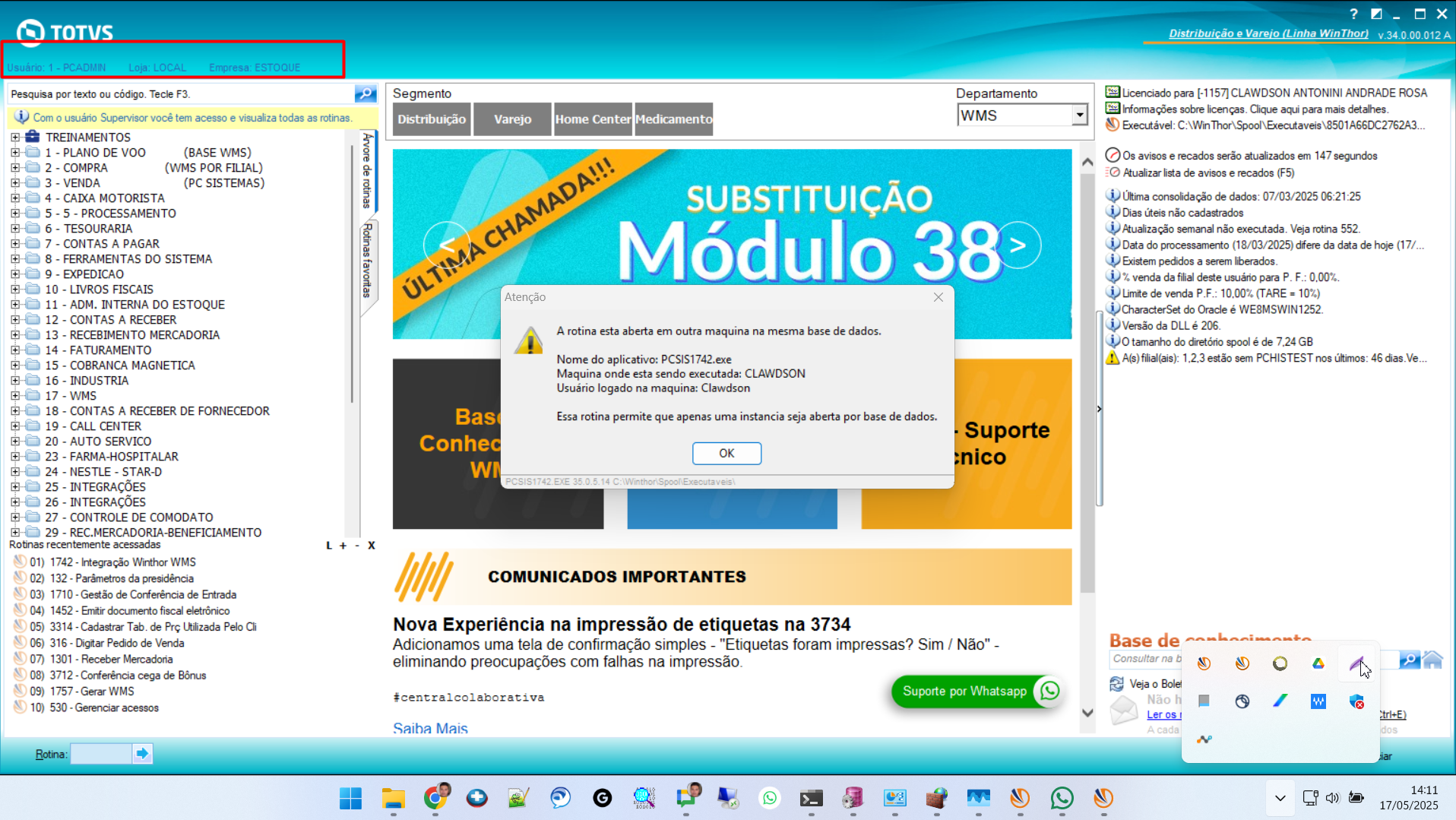Click Atualizar lista de avisos e recados (F5)
1456x820 pixels.
click(1208, 173)
